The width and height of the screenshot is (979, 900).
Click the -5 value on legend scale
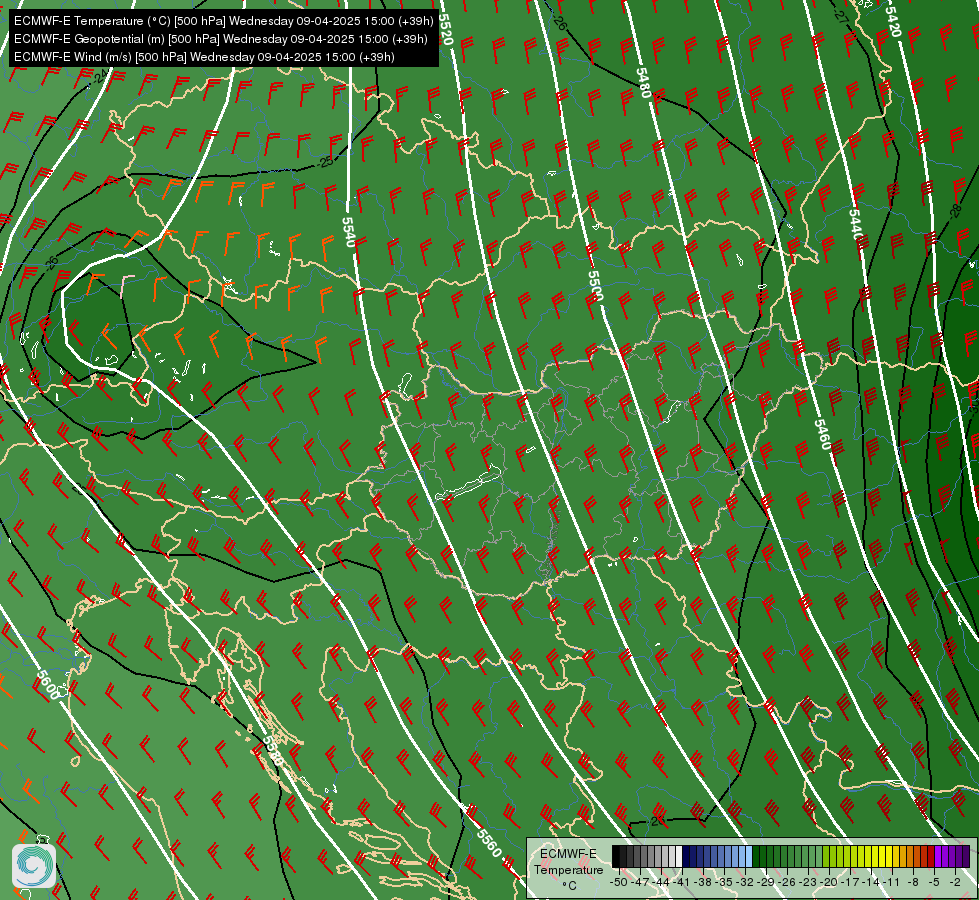[934, 882]
